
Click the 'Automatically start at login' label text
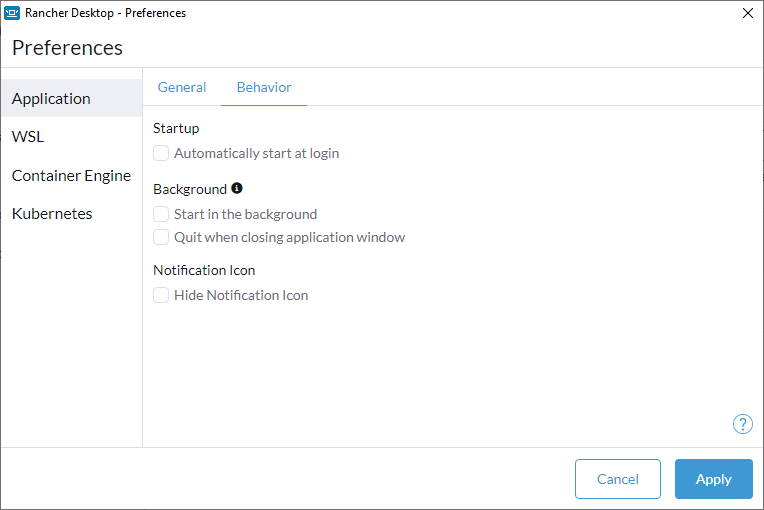(x=256, y=153)
